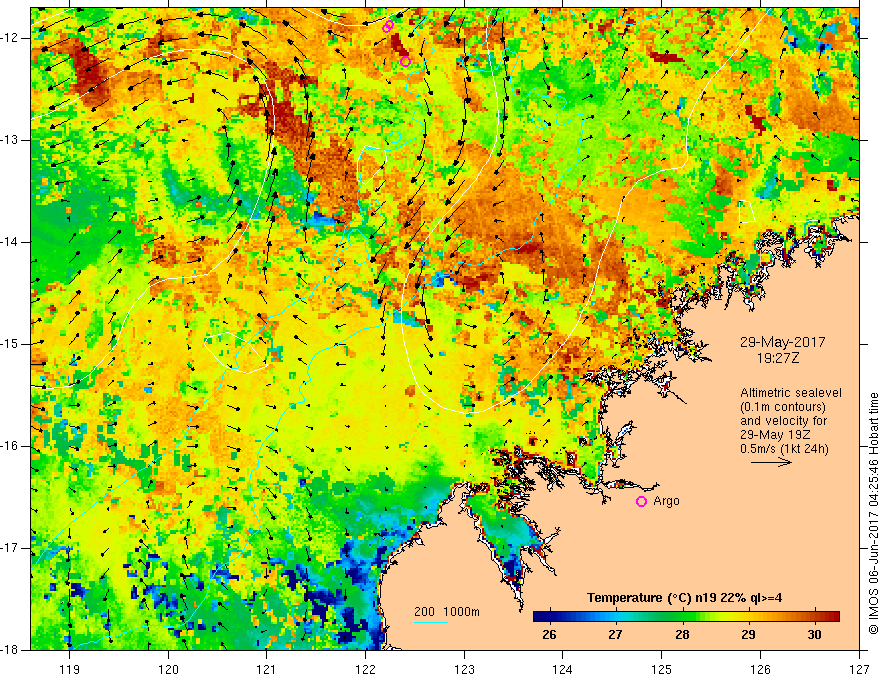Click longitude axis label 119
The width and height of the screenshot is (880, 680).
pos(70,669)
